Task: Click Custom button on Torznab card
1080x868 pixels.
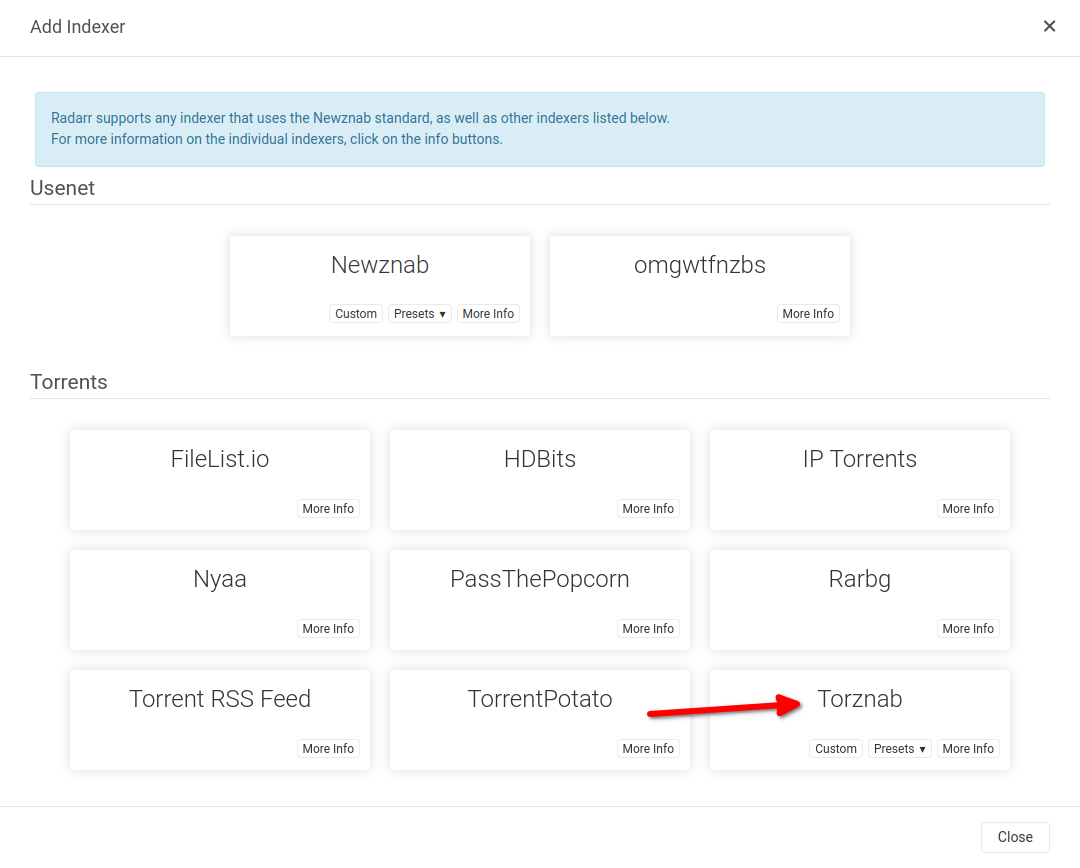Action: coord(835,748)
